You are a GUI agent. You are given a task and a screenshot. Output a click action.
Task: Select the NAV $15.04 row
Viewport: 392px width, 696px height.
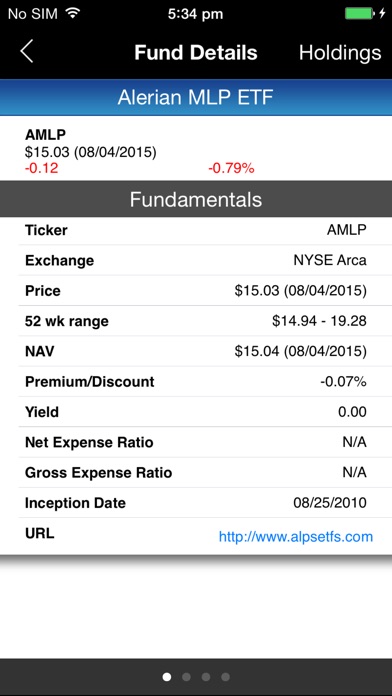click(196, 352)
